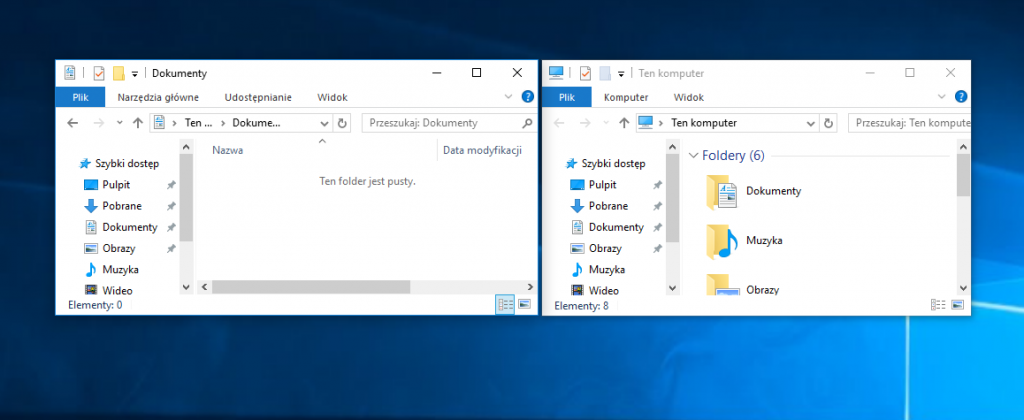Open the Udostępnianie ribbon tab

click(x=258, y=97)
